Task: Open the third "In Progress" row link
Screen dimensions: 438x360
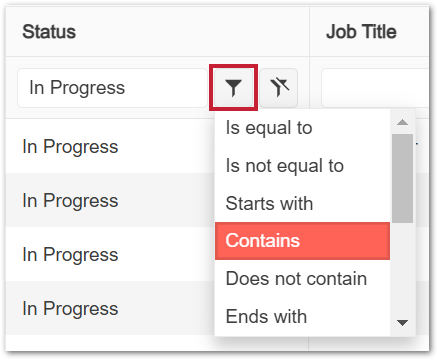Action: [x=70, y=255]
